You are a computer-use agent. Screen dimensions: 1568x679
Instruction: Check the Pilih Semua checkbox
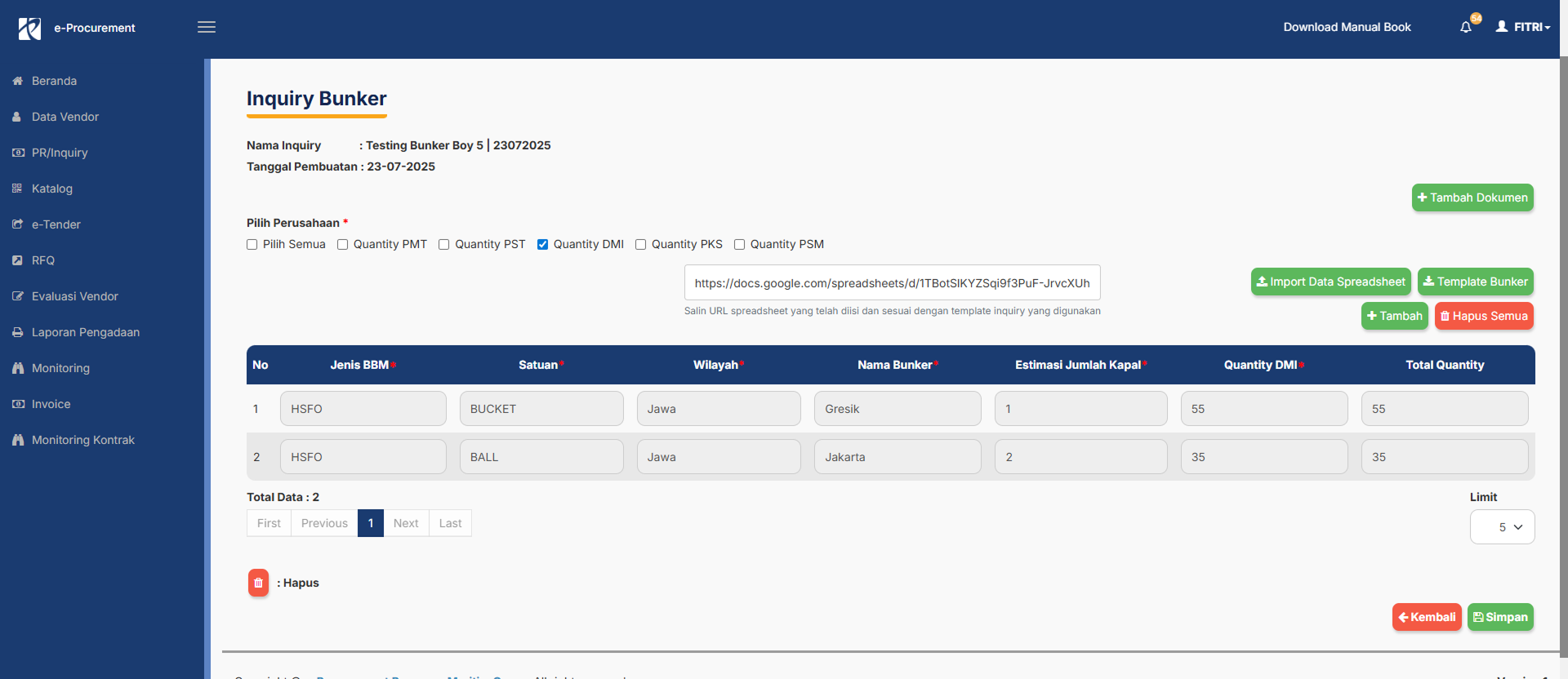pos(252,244)
